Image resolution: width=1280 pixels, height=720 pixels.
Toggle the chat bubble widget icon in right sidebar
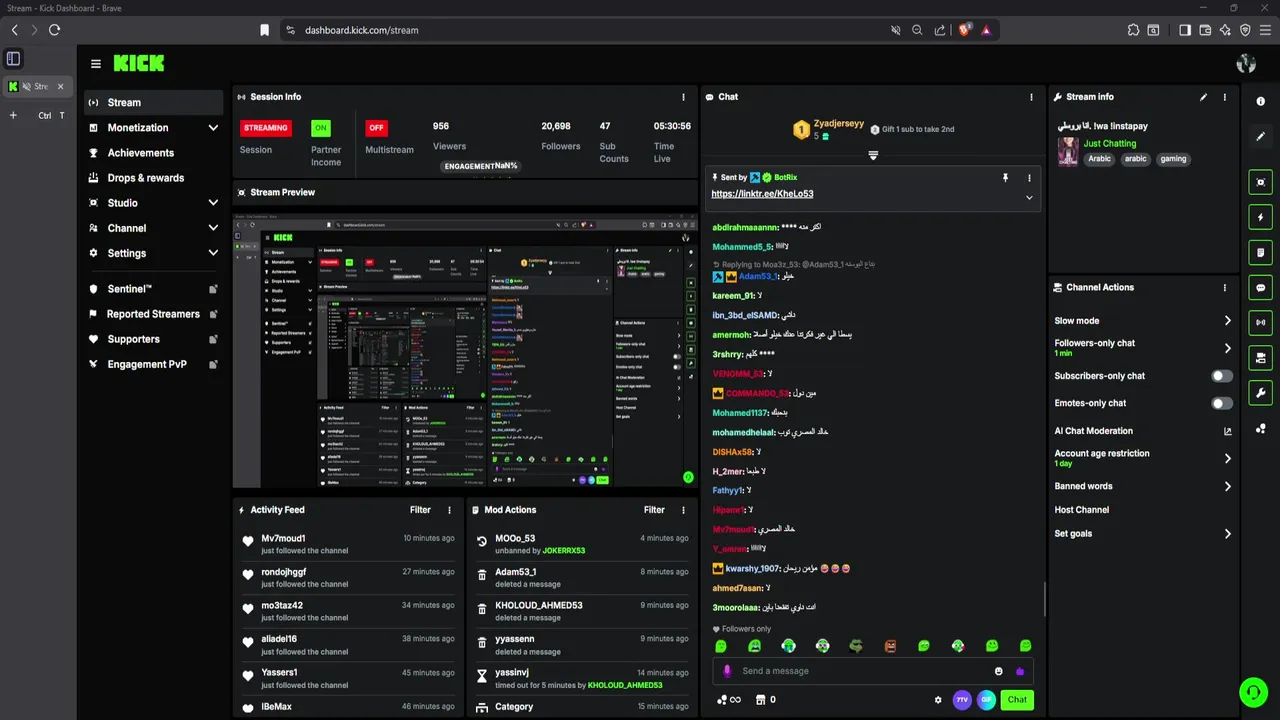[x=1261, y=287]
